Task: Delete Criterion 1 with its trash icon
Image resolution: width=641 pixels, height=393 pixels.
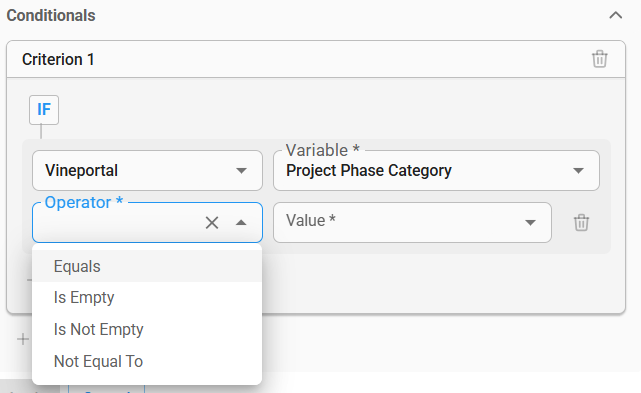Action: [600, 59]
